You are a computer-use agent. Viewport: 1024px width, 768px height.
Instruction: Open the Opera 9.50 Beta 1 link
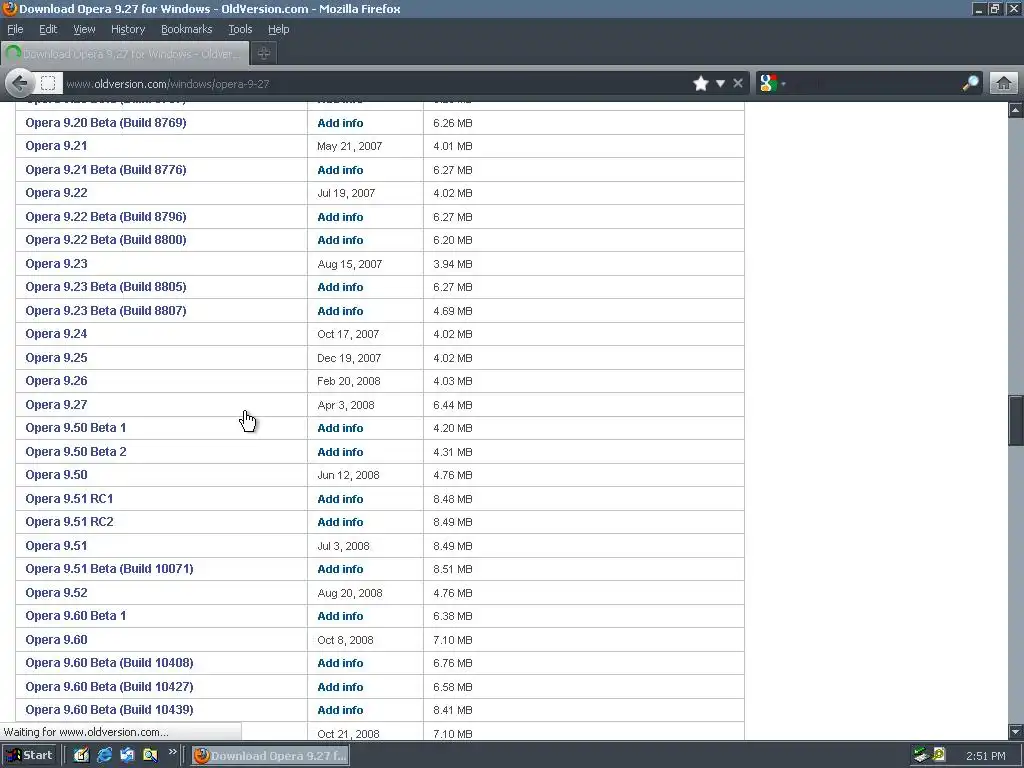coord(76,428)
